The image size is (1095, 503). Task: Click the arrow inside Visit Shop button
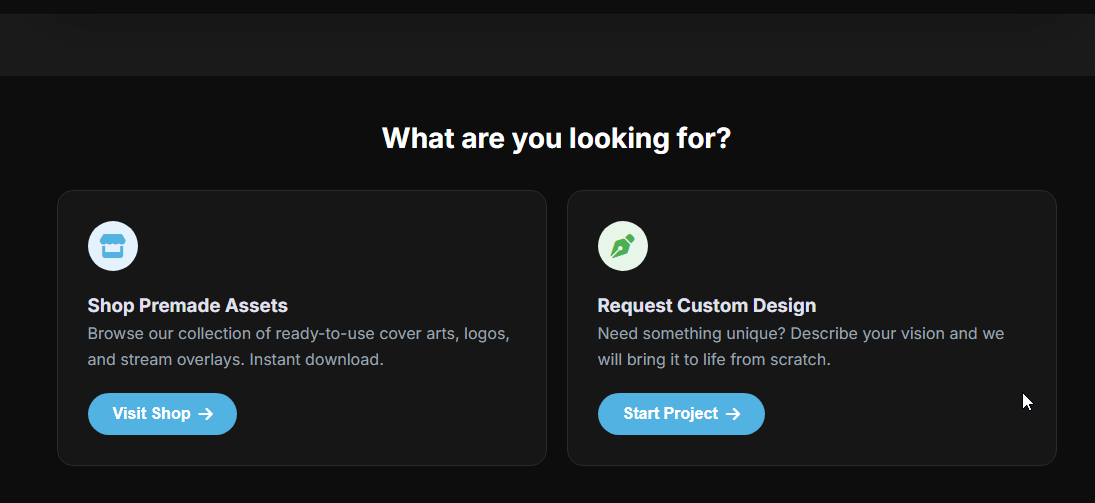tap(206, 414)
